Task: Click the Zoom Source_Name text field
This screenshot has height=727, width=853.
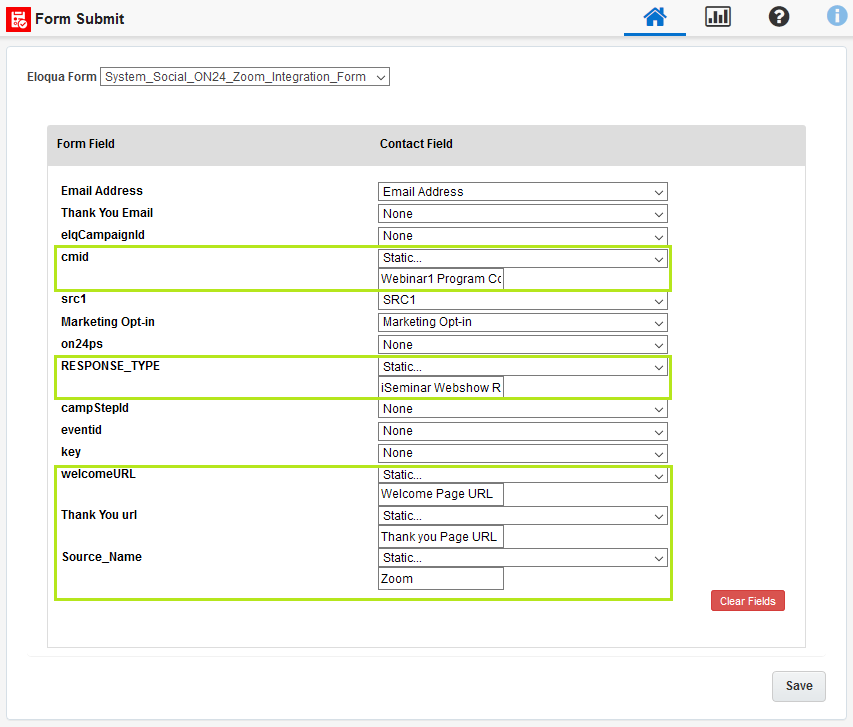Action: (x=441, y=579)
